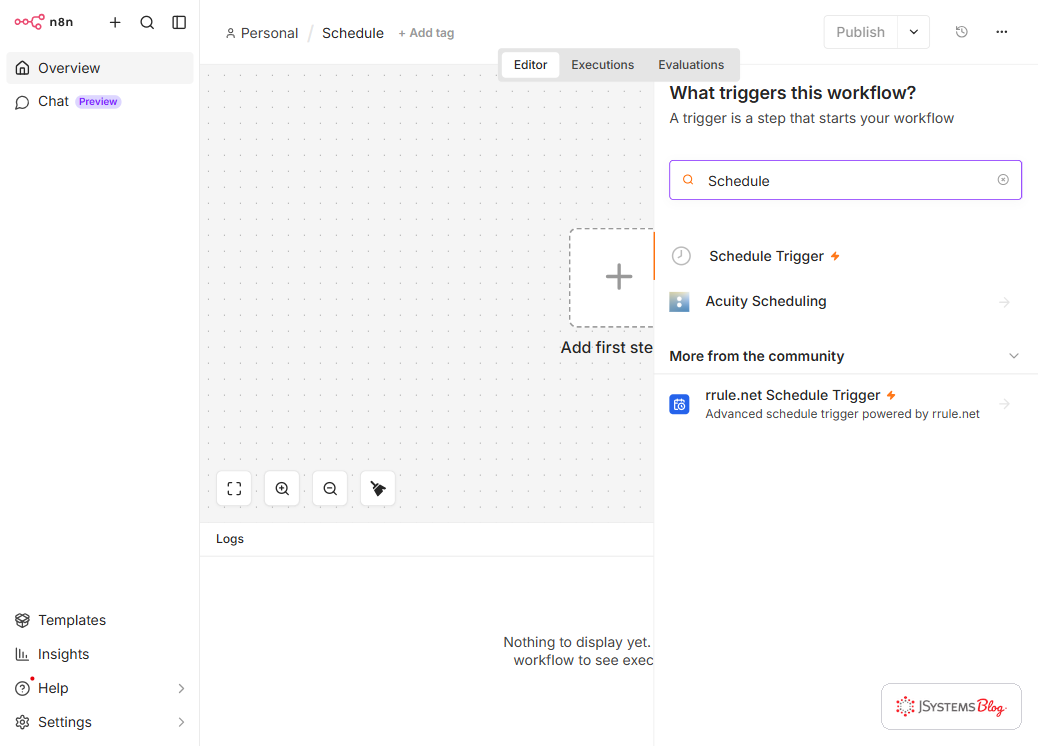Select rrule.net Schedule Trigger

pos(845,404)
